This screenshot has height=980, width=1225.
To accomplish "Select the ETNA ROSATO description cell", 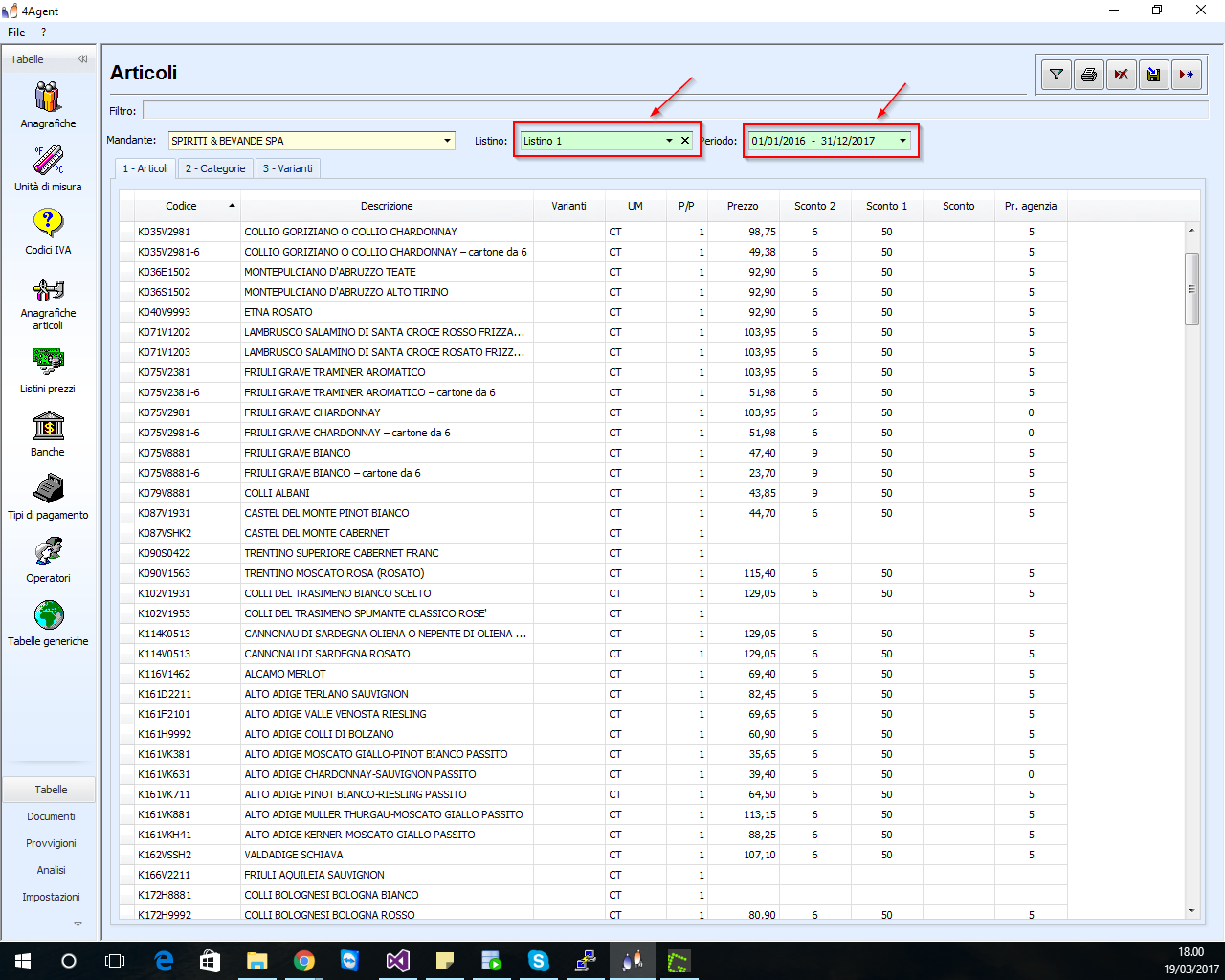I will (x=387, y=312).
